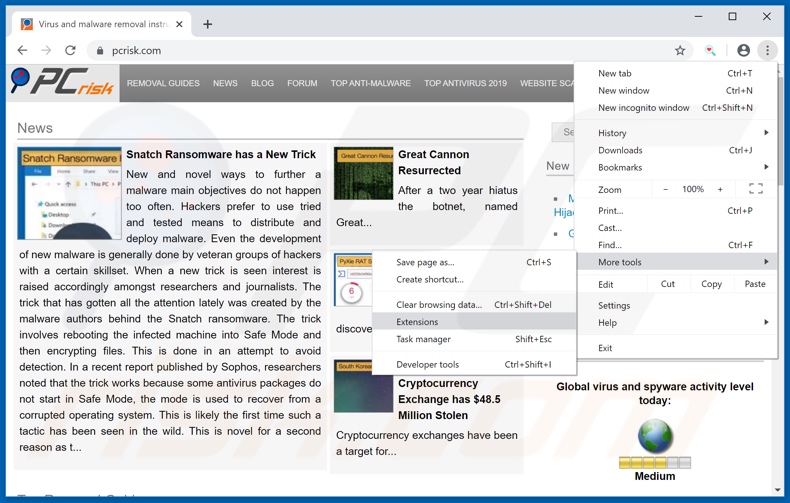Viewport: 790px width, 503px height.
Task: Click the Snatch Ransomware article thumbnail
Action: click(x=70, y=194)
